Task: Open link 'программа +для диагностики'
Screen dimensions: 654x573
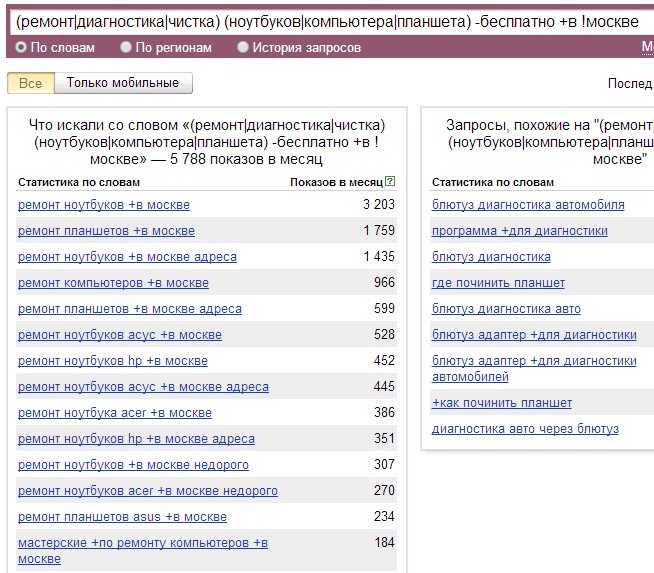Action: 520,231
